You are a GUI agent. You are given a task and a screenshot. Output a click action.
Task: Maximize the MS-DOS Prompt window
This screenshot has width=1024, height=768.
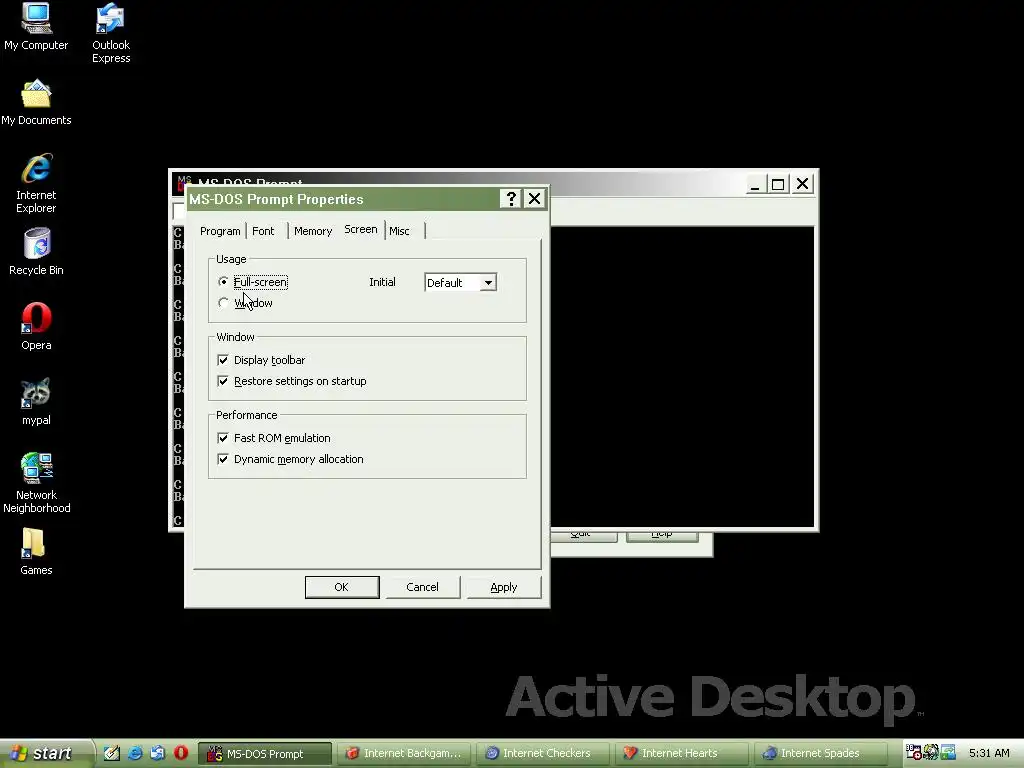click(778, 184)
